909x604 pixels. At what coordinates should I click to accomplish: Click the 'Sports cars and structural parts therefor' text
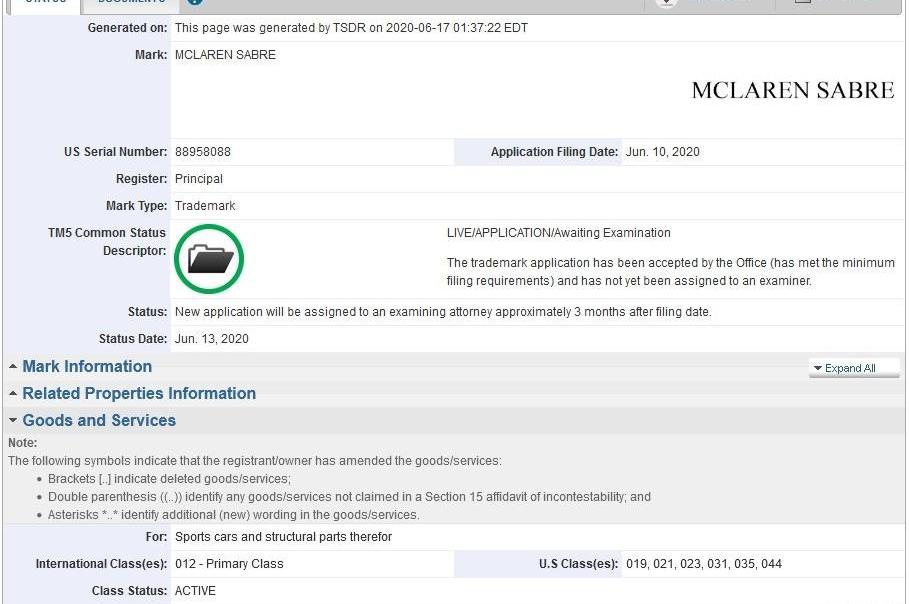[x=283, y=537]
